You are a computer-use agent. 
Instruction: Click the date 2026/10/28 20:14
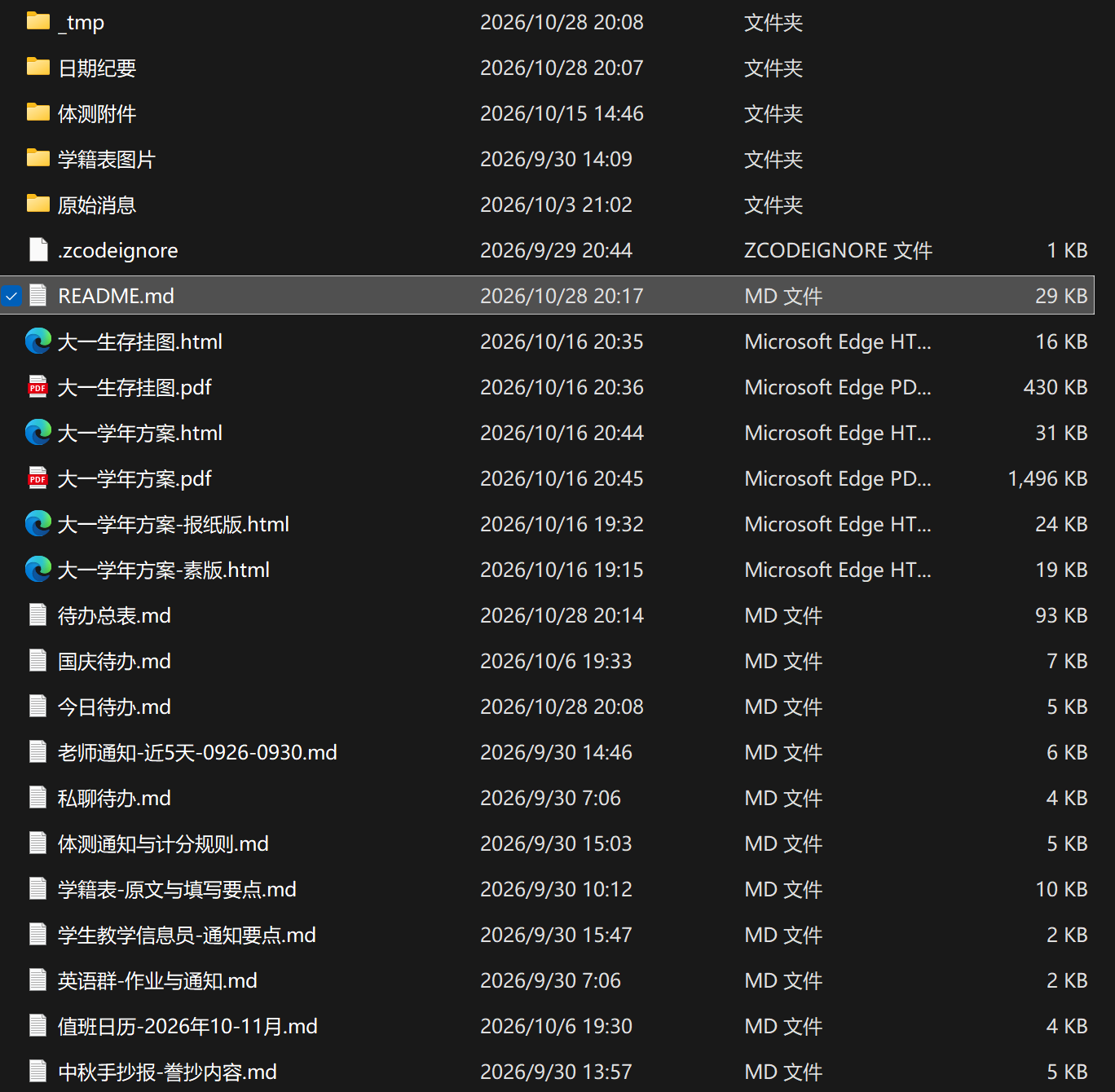click(x=562, y=615)
